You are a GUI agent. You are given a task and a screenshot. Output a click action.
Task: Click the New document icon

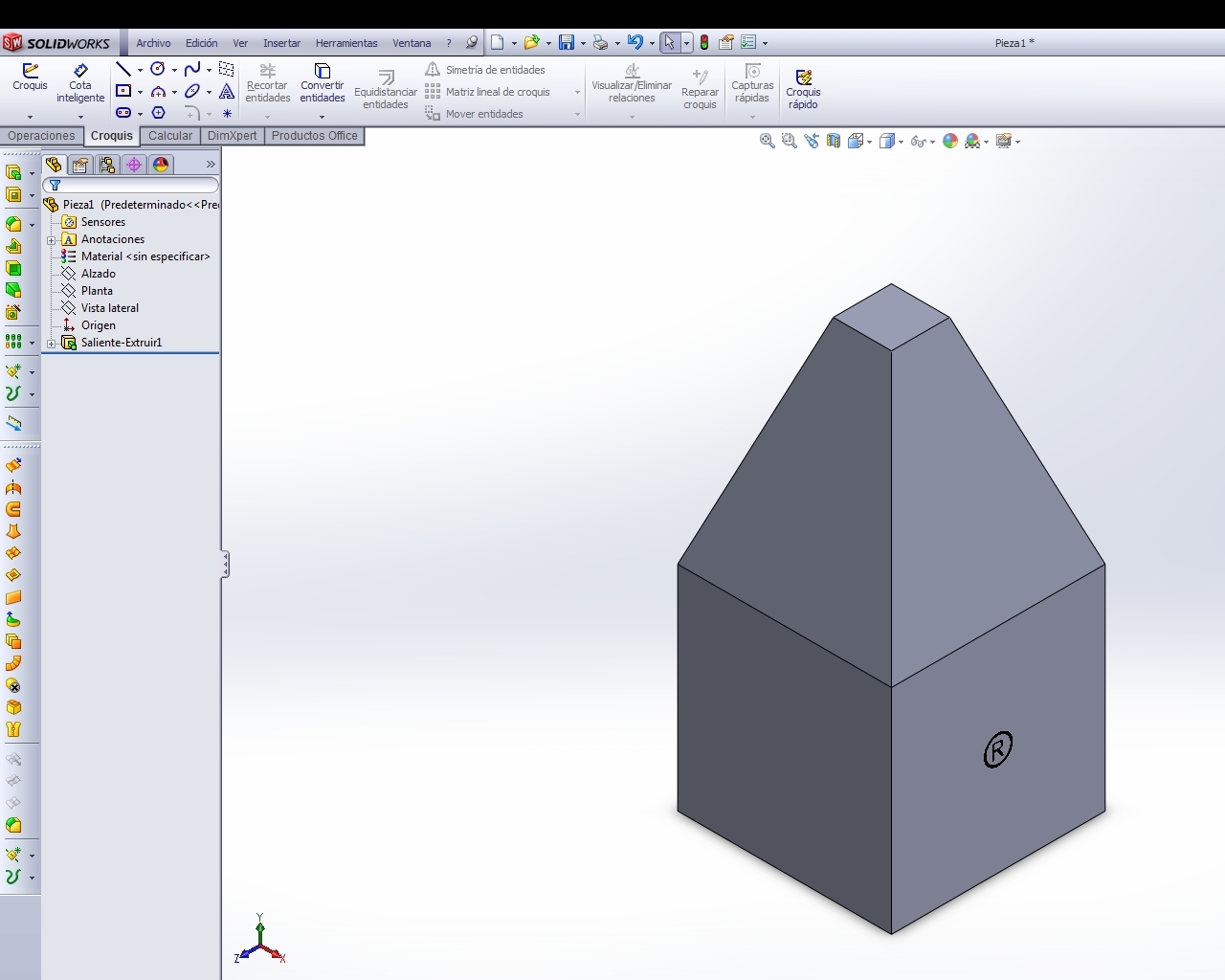pyautogui.click(x=497, y=43)
